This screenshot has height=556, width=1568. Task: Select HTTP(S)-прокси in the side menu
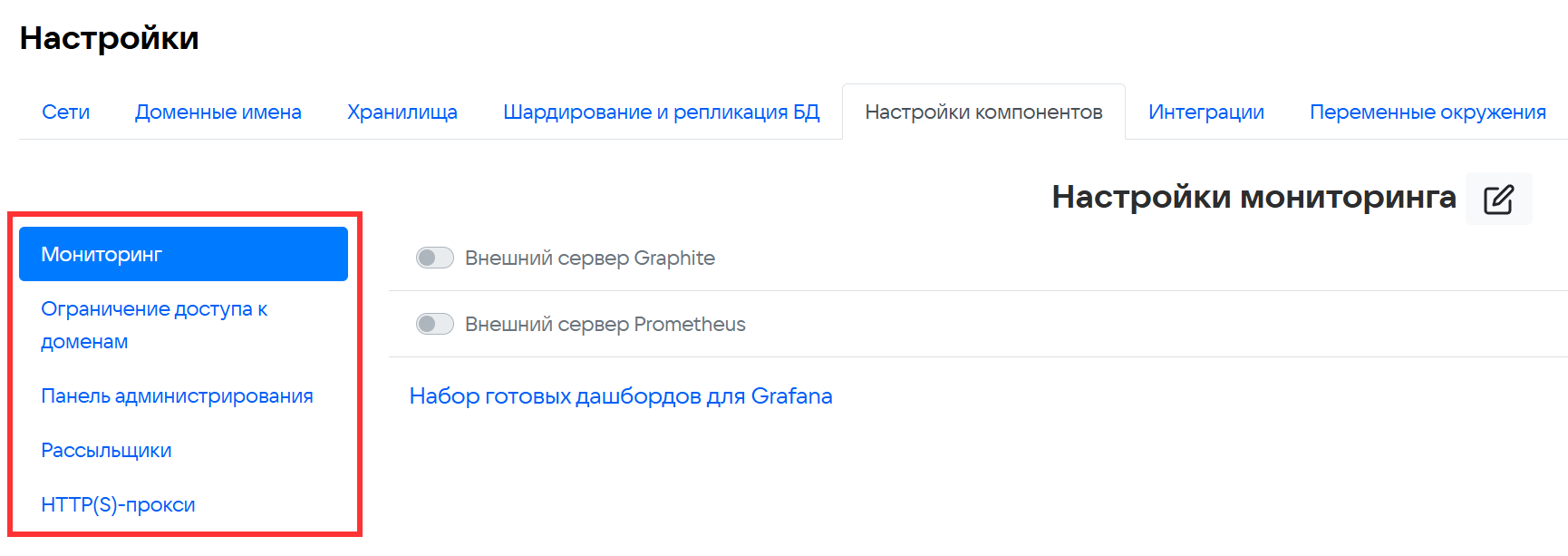(118, 505)
